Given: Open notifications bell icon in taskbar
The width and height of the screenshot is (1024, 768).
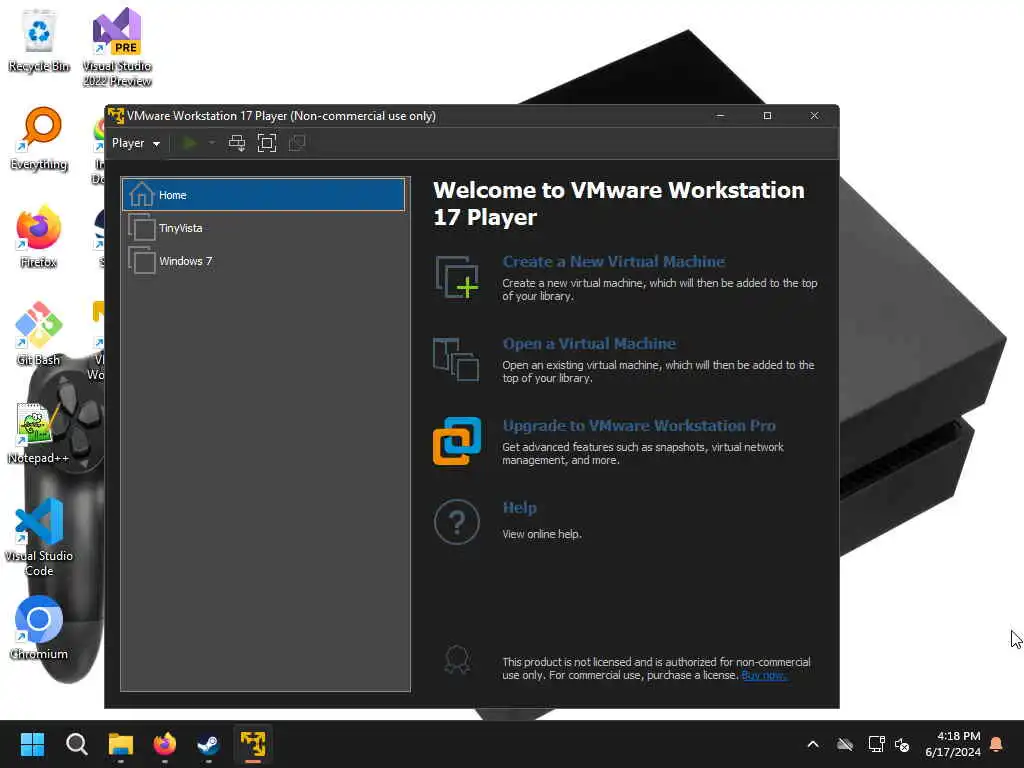Looking at the screenshot, I should 997,744.
